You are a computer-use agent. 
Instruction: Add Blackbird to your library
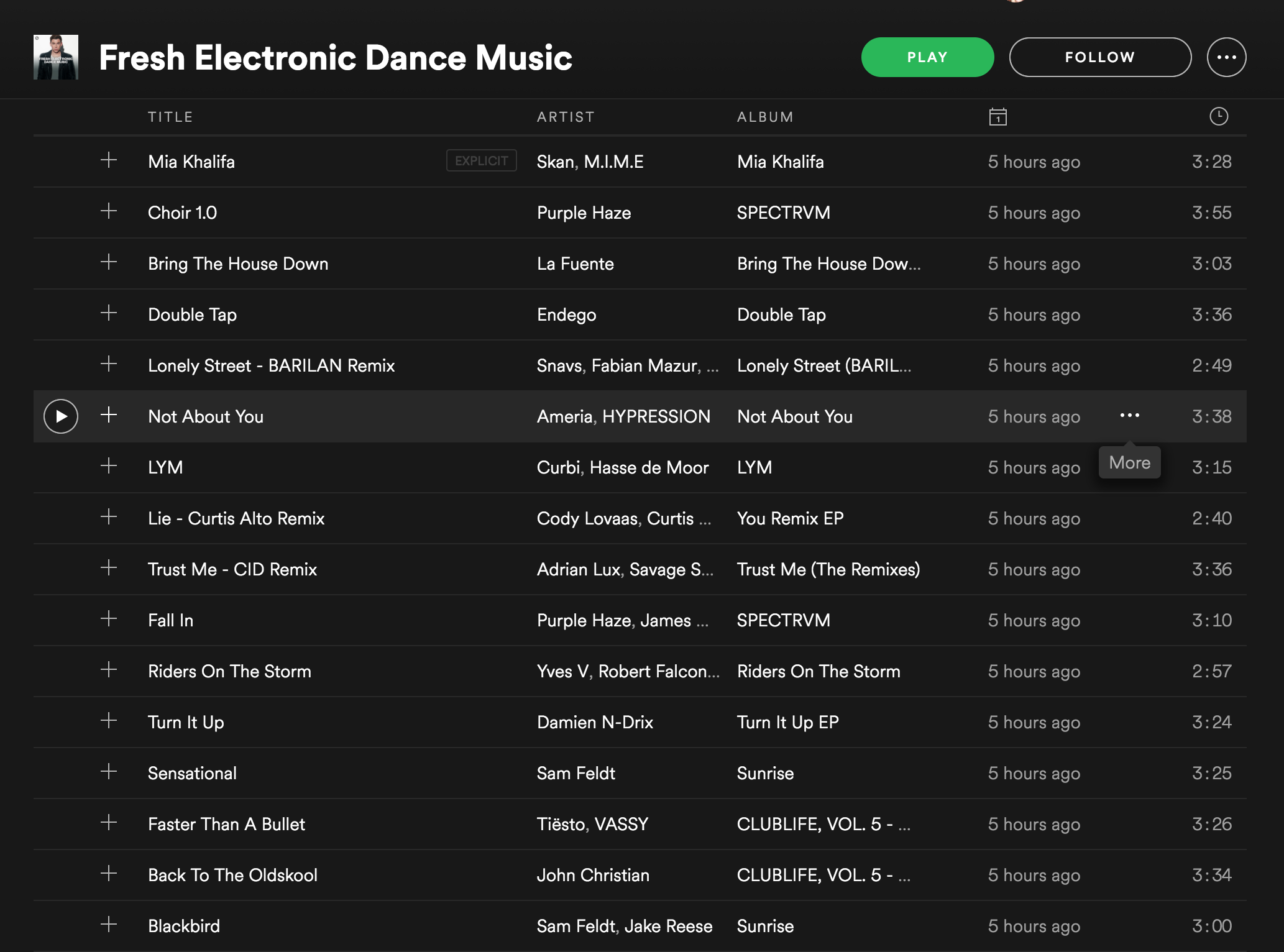pyautogui.click(x=109, y=925)
